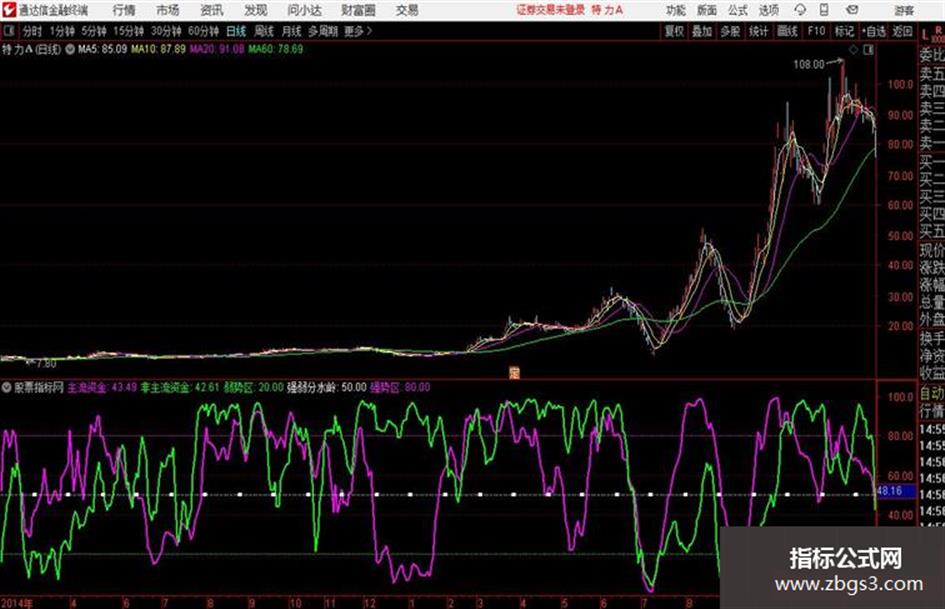Open the 交易 menu

pos(407,10)
